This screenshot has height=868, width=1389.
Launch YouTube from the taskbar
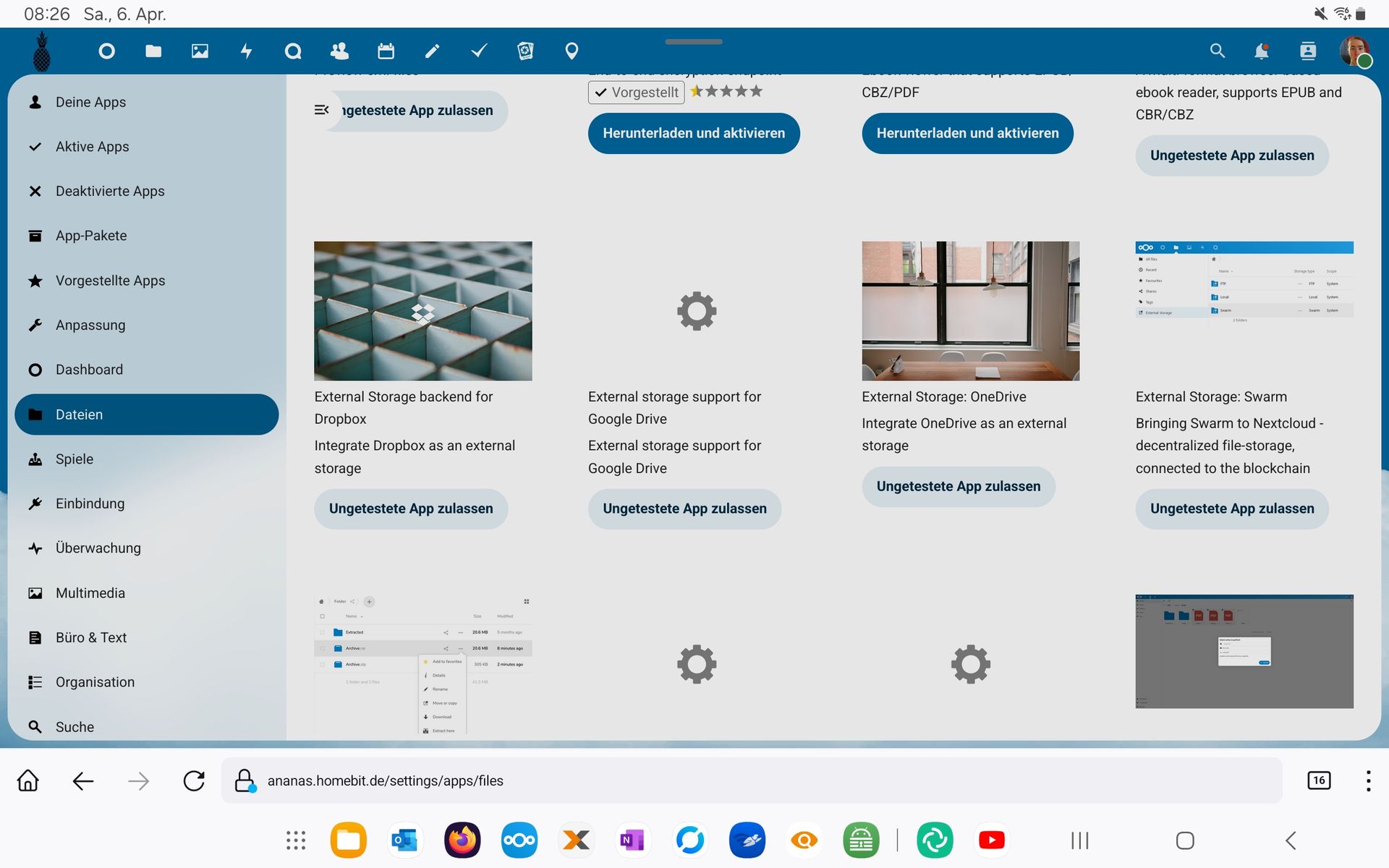991,840
